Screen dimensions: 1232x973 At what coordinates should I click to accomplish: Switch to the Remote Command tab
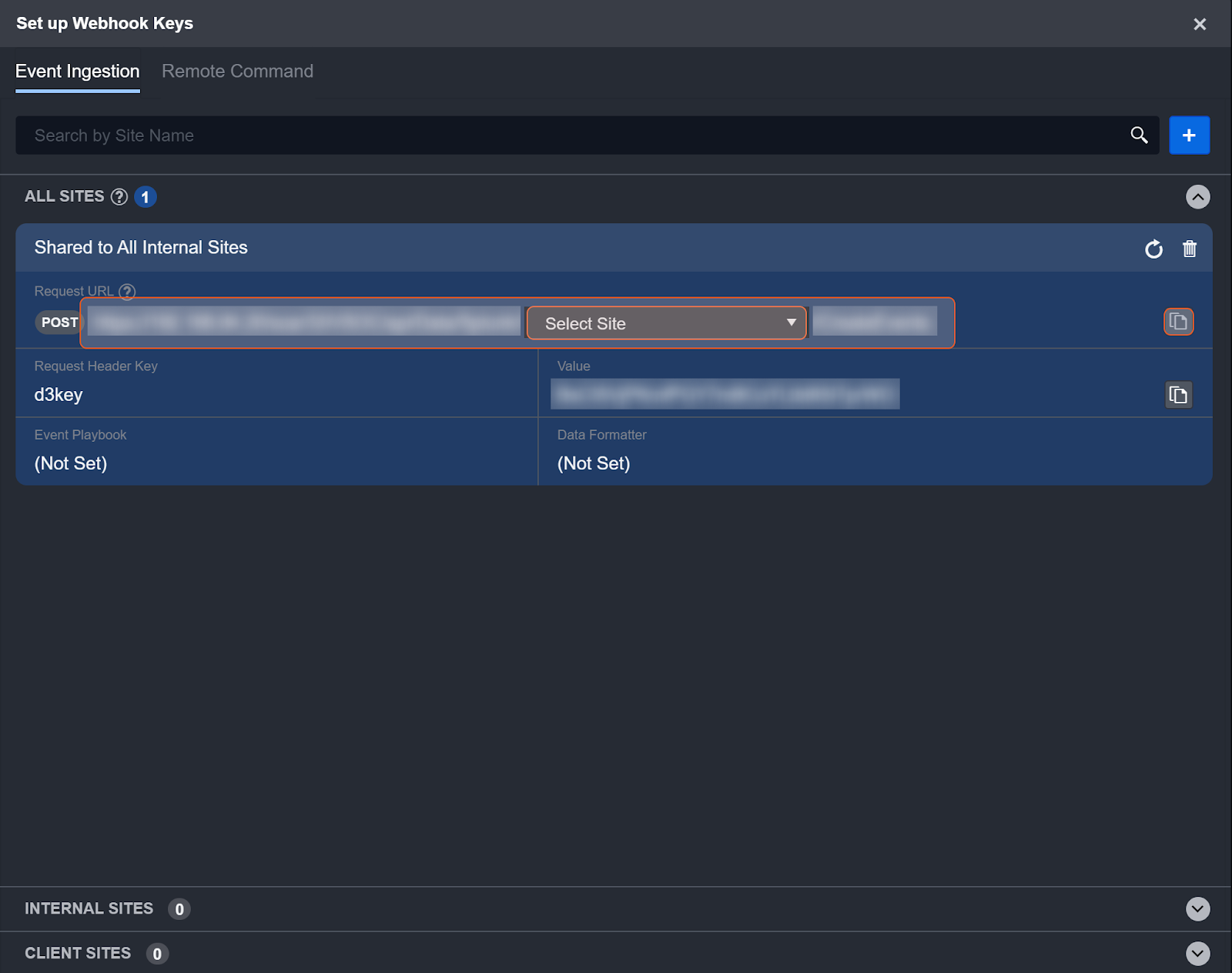click(237, 72)
